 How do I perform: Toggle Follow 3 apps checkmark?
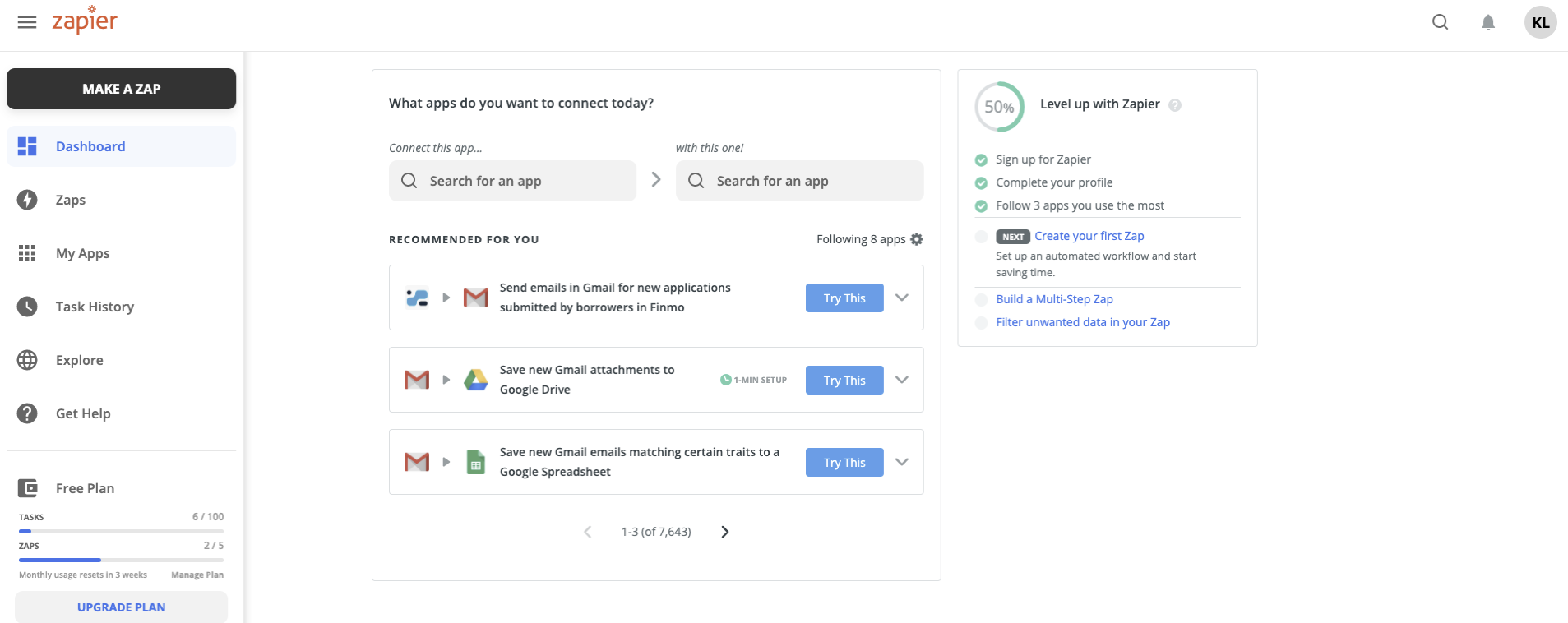click(x=981, y=206)
